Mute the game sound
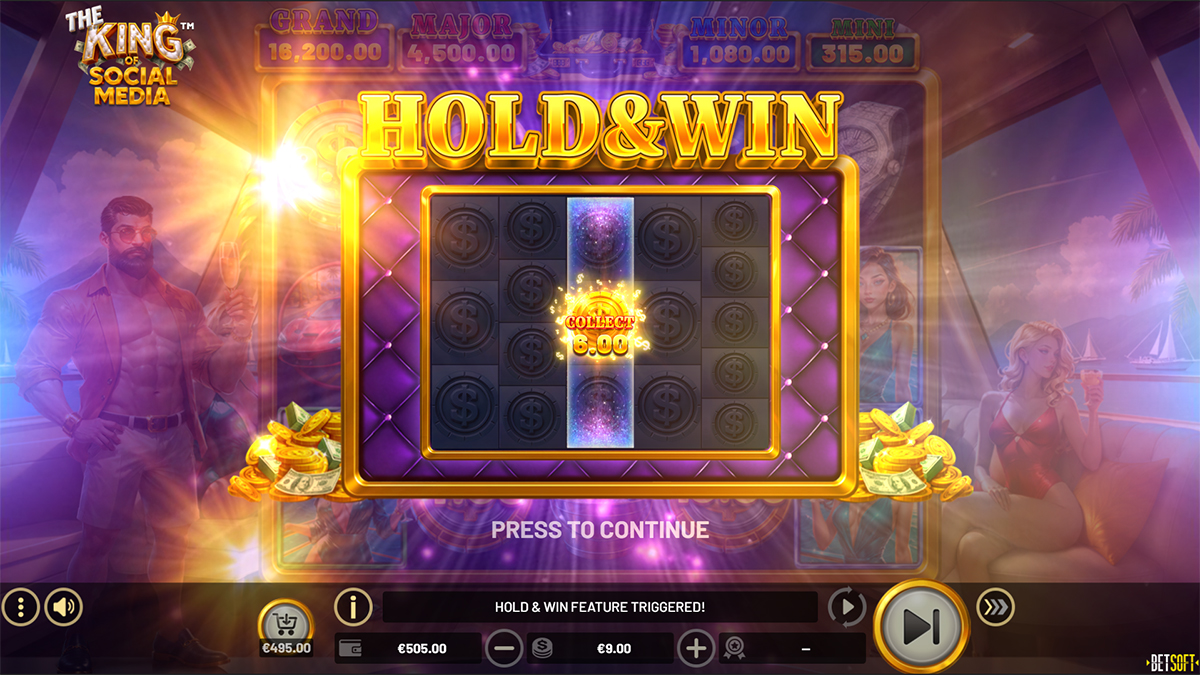 (64, 606)
